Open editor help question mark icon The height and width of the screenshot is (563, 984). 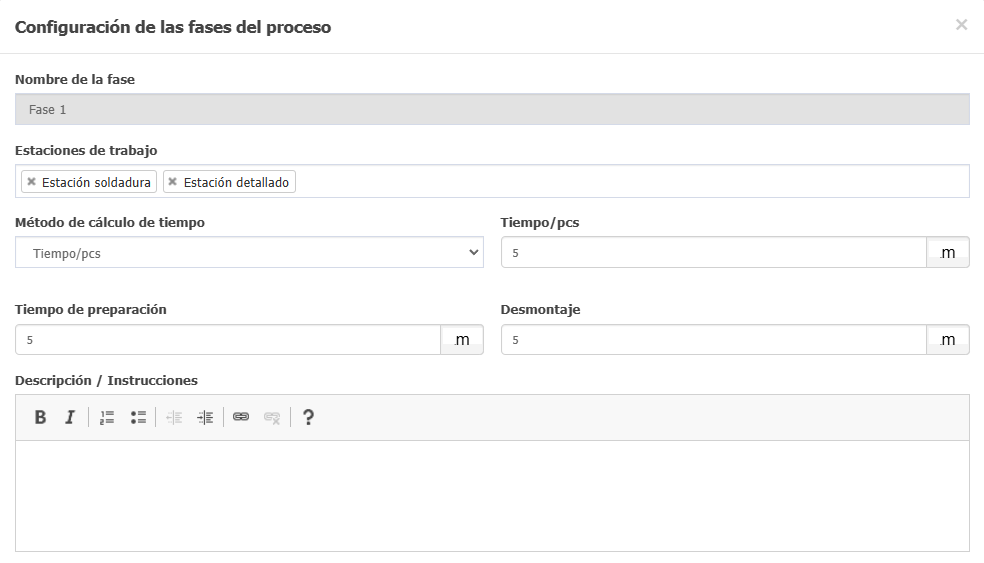(308, 417)
